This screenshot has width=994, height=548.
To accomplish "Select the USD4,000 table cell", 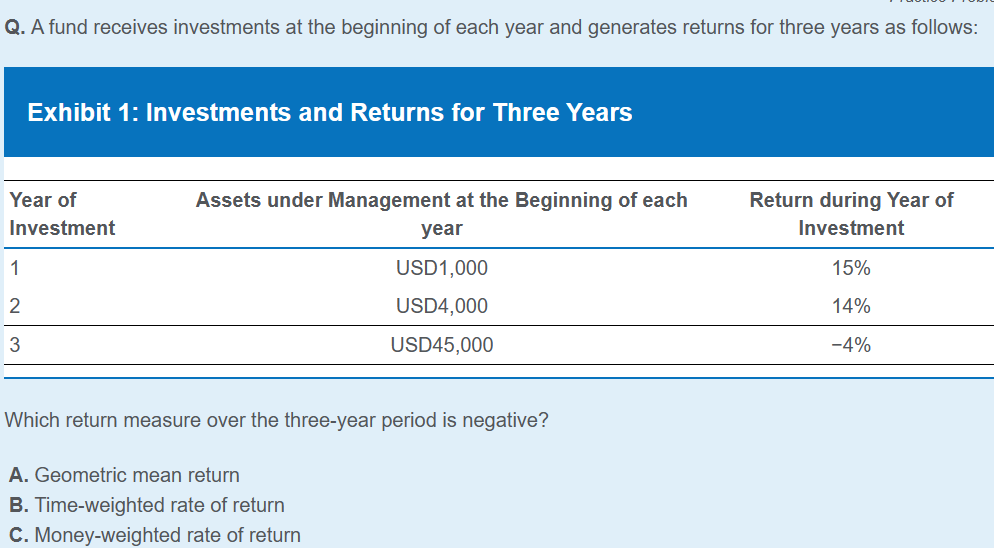I will pyautogui.click(x=441, y=307).
